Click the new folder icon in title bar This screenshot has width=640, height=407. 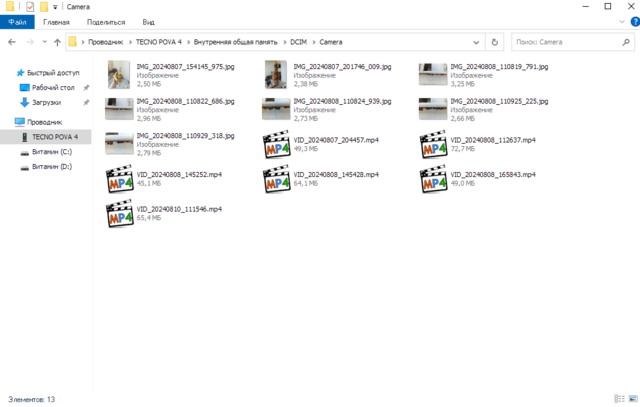coord(44,6)
